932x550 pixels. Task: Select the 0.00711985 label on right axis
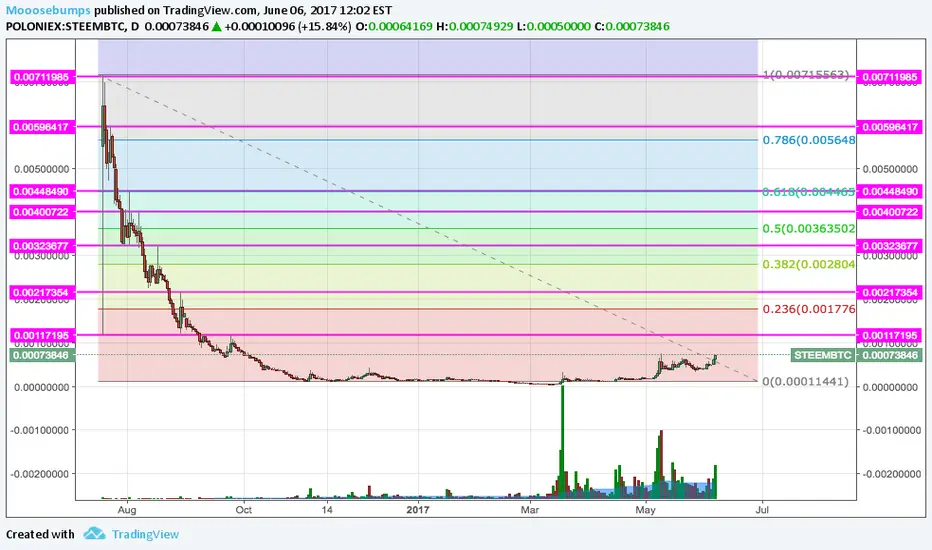coord(890,77)
